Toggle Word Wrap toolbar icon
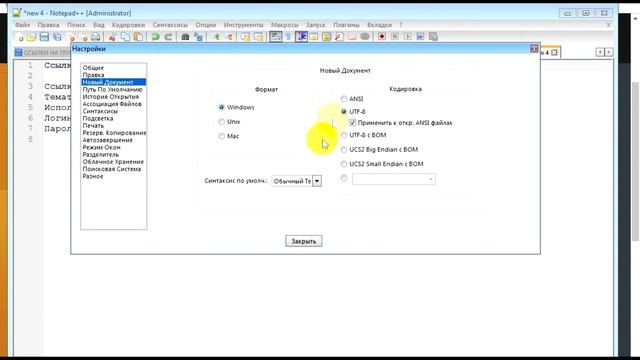The image size is (640, 360). point(276,37)
